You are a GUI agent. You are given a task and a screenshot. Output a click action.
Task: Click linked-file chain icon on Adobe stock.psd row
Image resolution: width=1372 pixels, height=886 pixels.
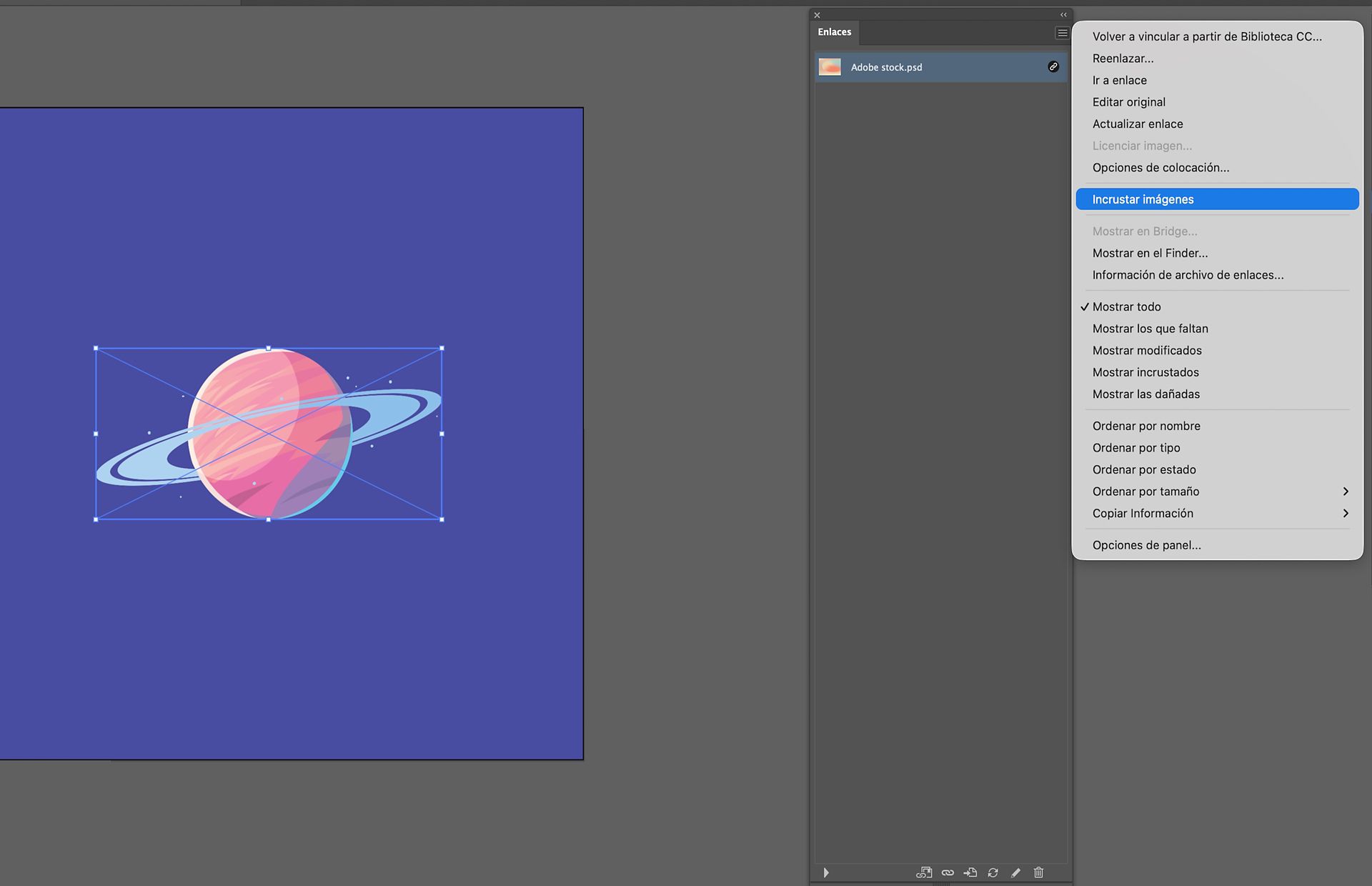(x=1053, y=66)
